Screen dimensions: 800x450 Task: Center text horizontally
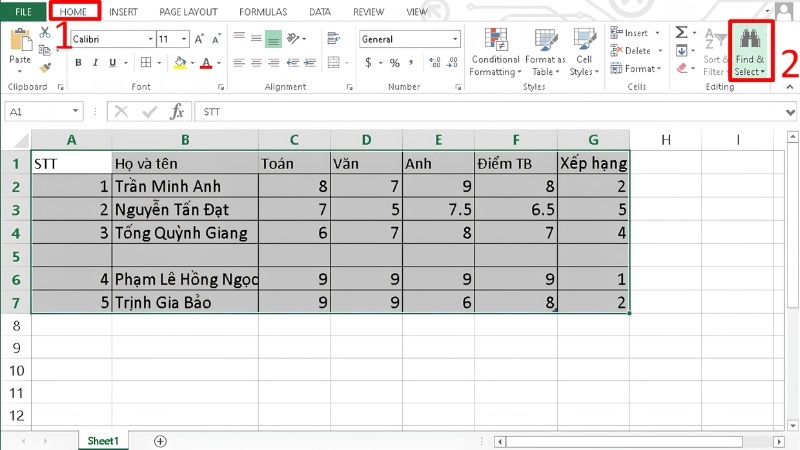[256, 63]
